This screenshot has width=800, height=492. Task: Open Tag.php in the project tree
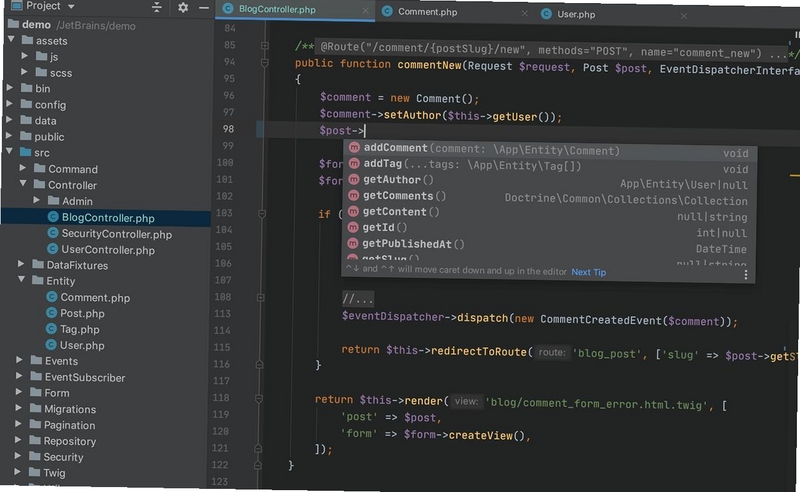pyautogui.click(x=72, y=329)
